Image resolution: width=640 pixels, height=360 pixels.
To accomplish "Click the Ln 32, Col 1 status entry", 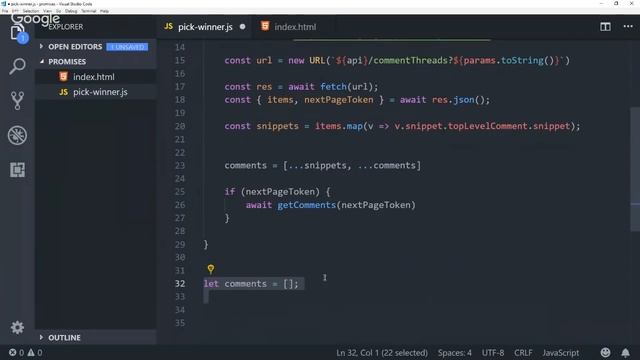I will [x=382, y=353].
